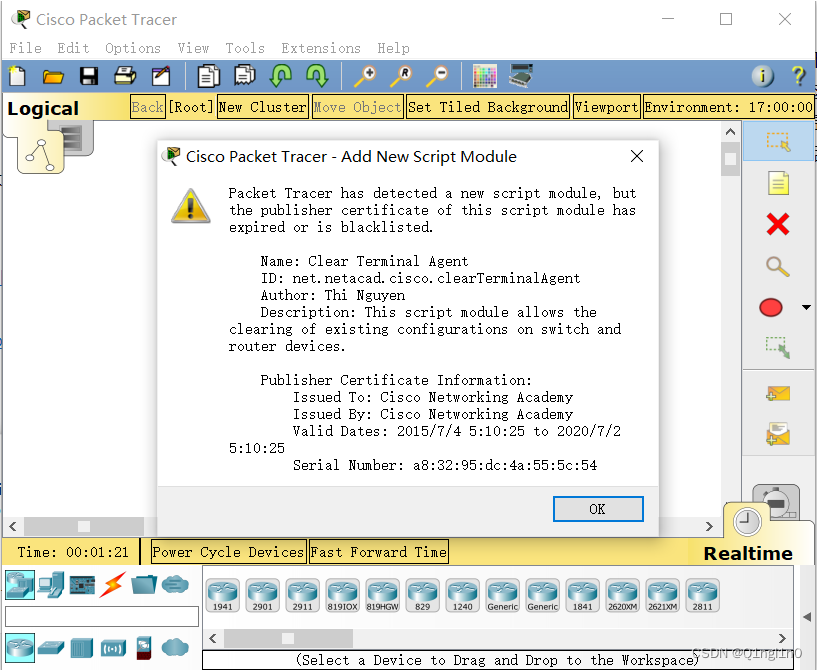This screenshot has width=817, height=670.
Task: Pick the 2911 router device
Action: click(x=303, y=595)
